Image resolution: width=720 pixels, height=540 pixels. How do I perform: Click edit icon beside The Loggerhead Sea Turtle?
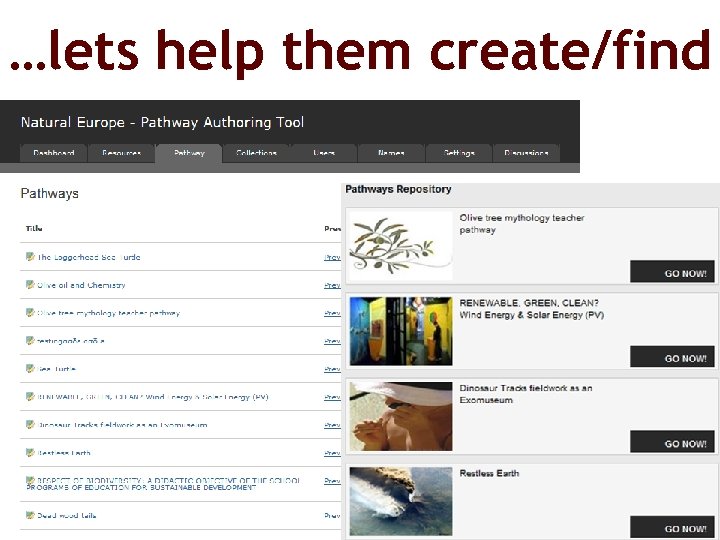coord(30,256)
